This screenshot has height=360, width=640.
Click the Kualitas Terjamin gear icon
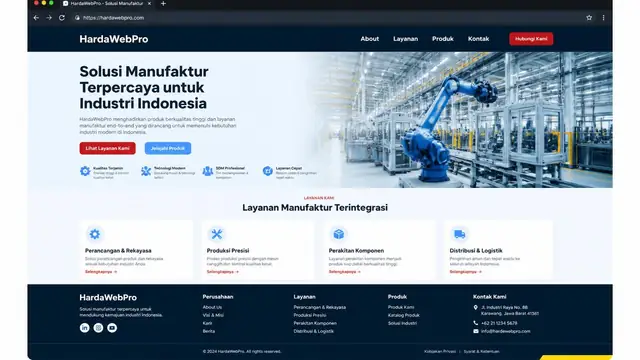(85, 171)
